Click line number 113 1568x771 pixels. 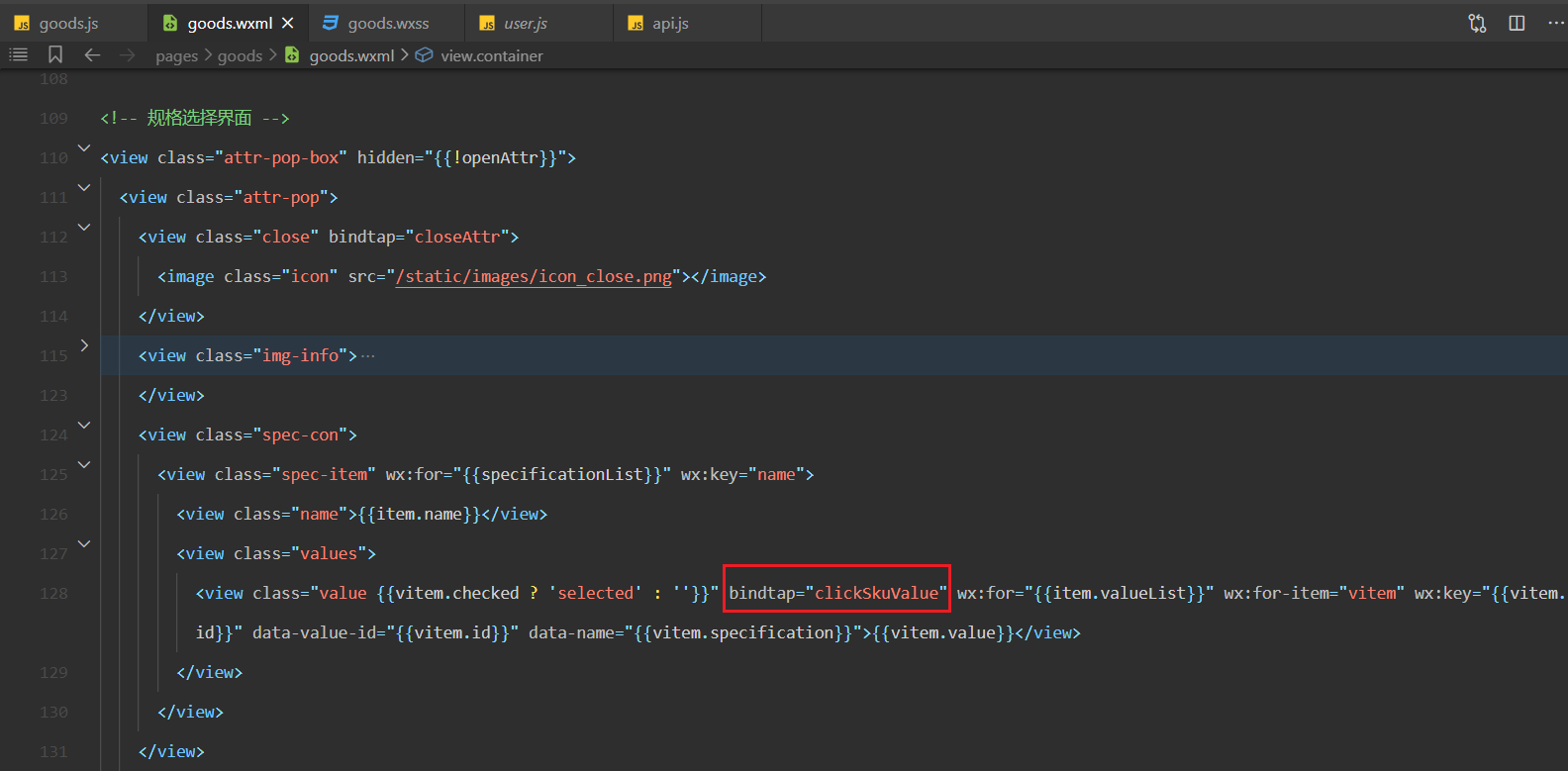[x=53, y=277]
